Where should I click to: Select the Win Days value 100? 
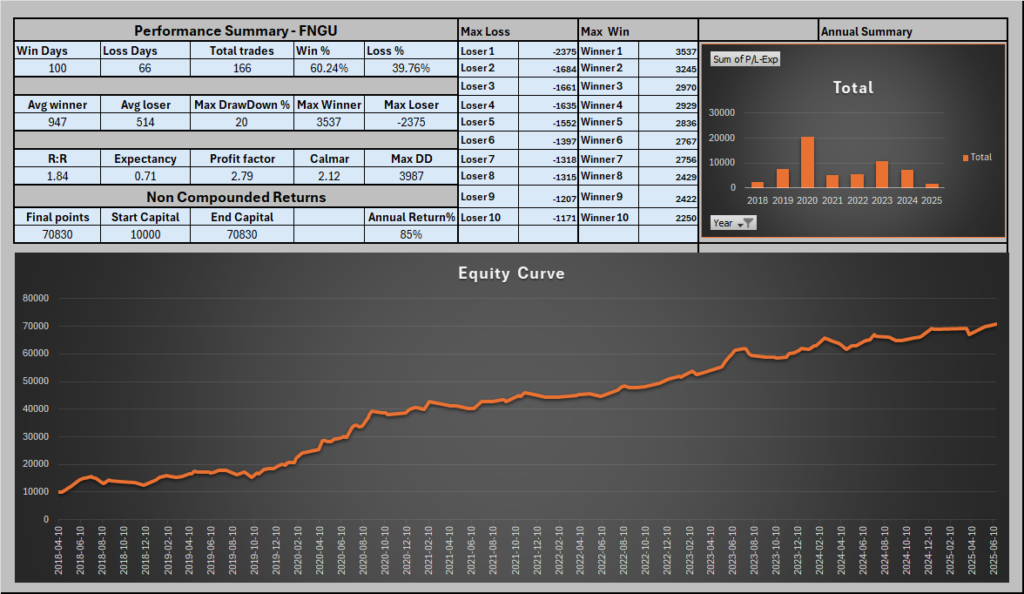[57, 68]
